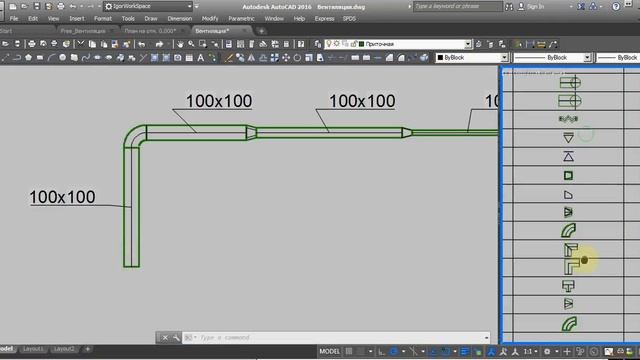Click the Cut scissors icon
Screen dimensions: 640x360
[81, 44]
